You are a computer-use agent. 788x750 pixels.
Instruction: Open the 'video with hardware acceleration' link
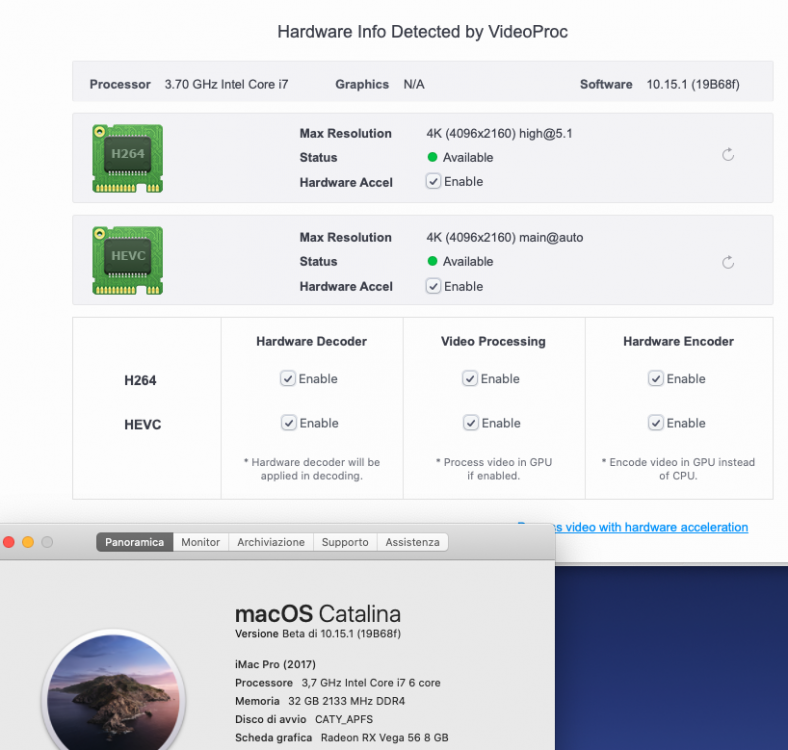(652, 527)
